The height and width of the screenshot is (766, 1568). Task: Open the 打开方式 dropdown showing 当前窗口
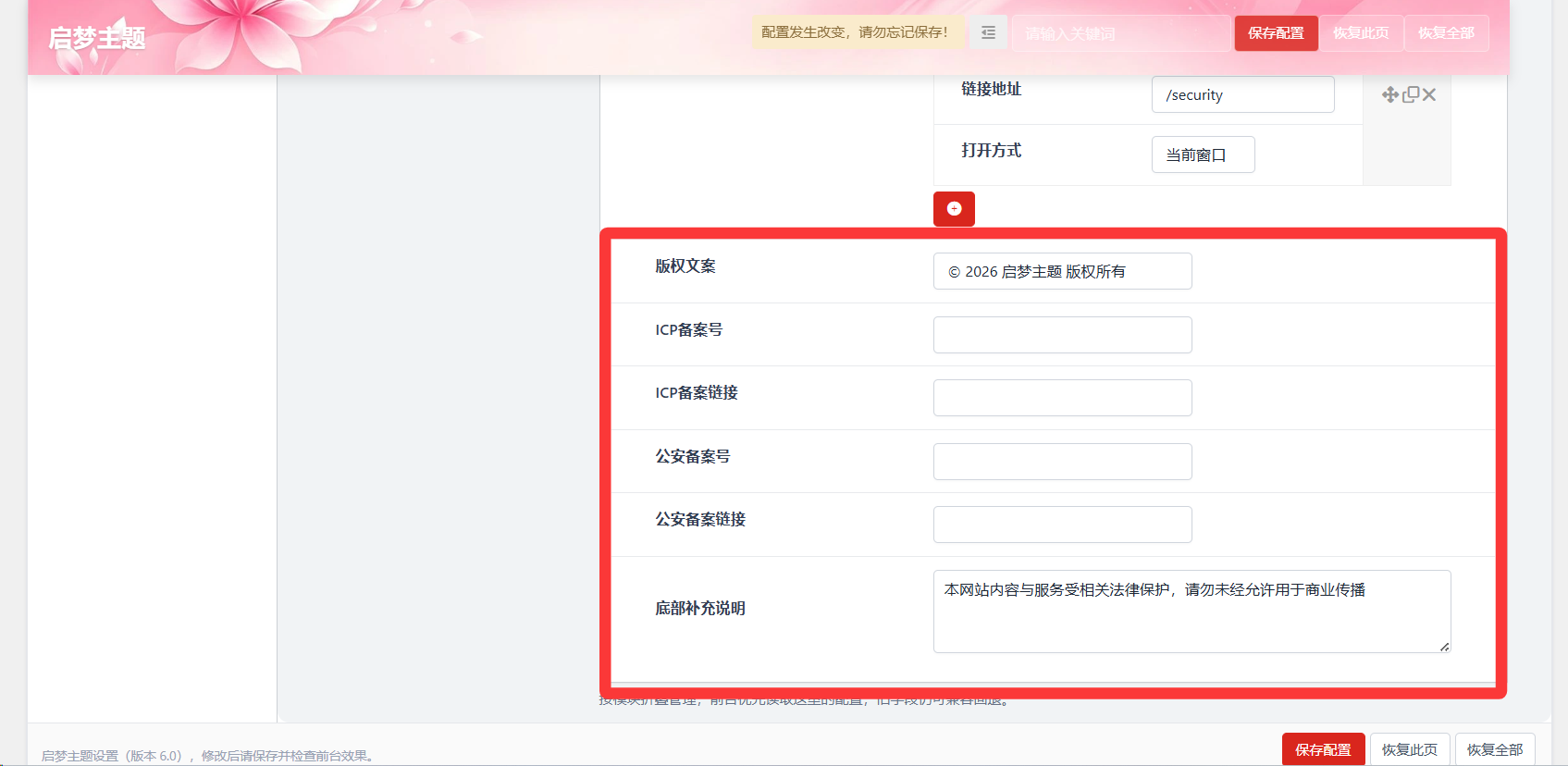(x=1203, y=154)
